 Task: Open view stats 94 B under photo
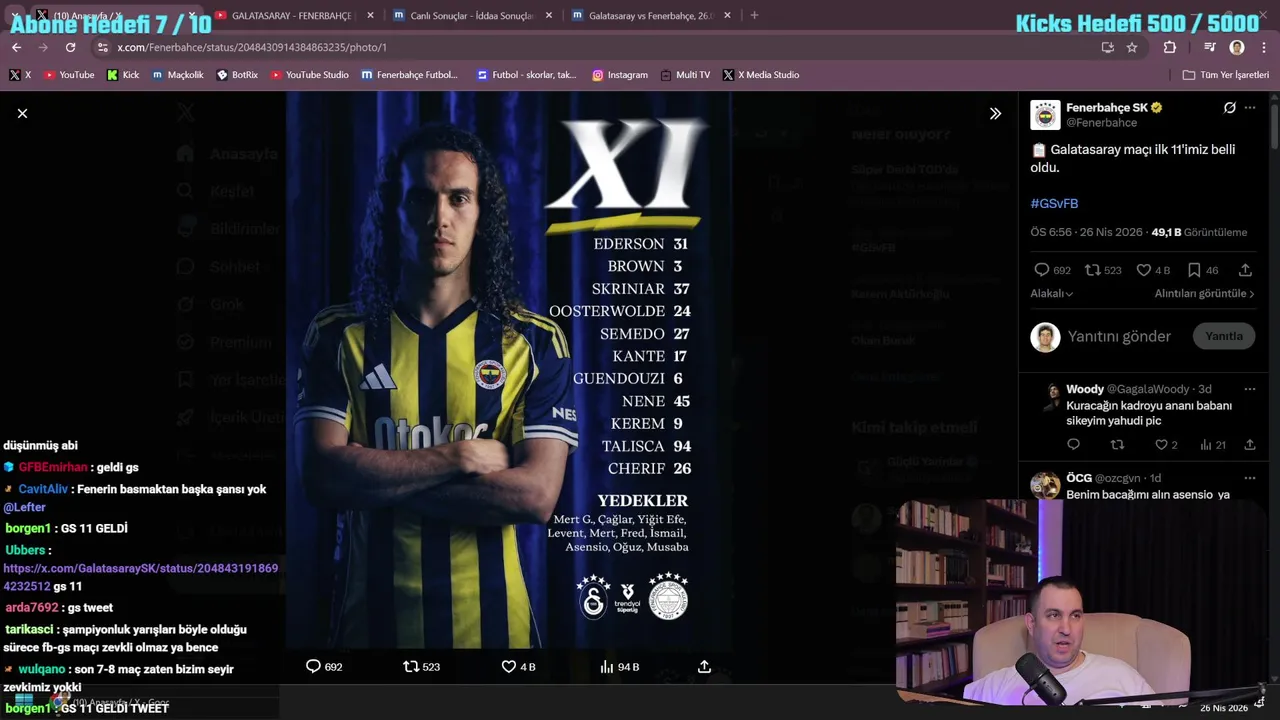(x=619, y=667)
